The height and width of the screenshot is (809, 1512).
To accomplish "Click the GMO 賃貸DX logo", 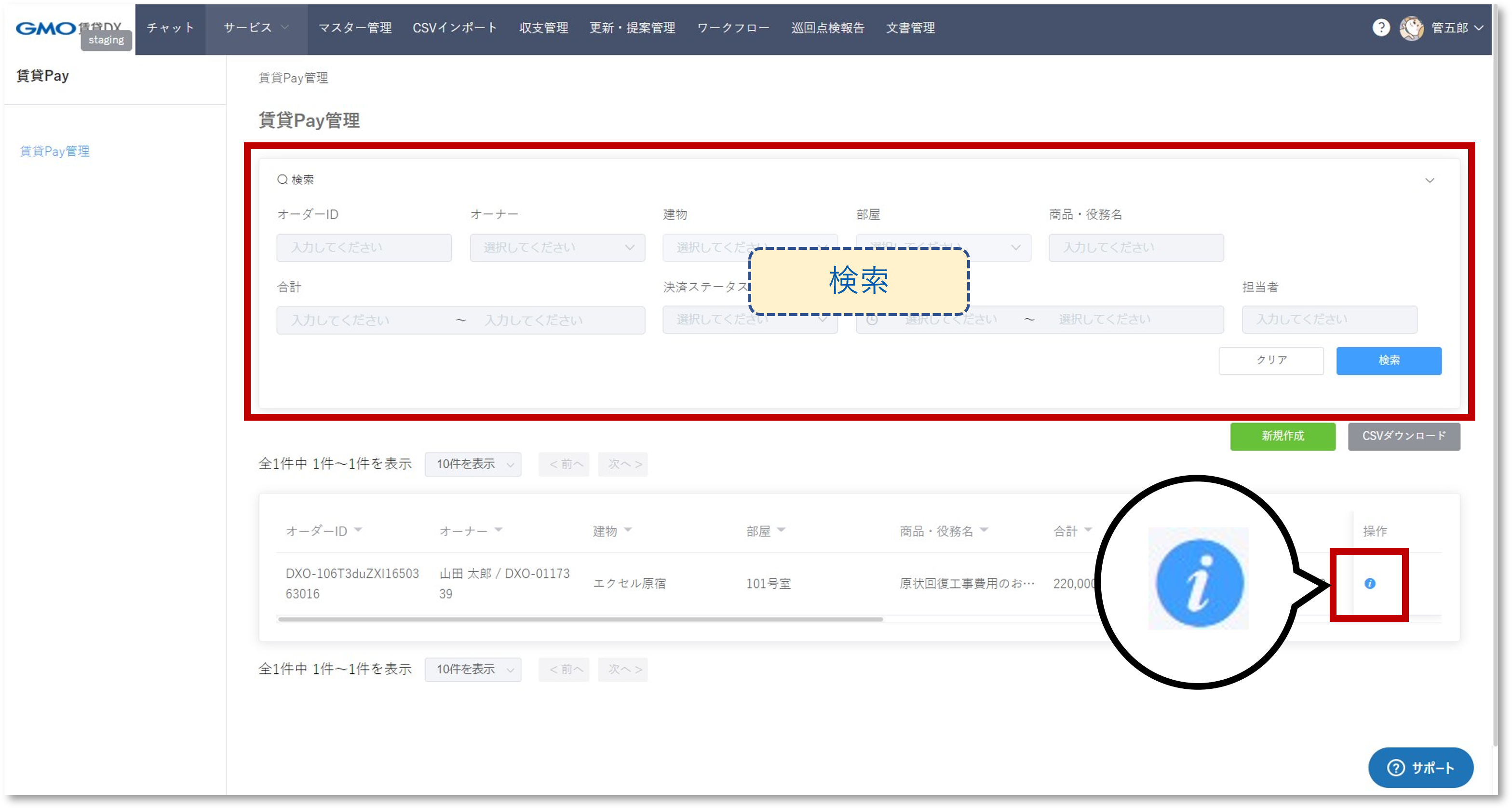I will point(46,28).
